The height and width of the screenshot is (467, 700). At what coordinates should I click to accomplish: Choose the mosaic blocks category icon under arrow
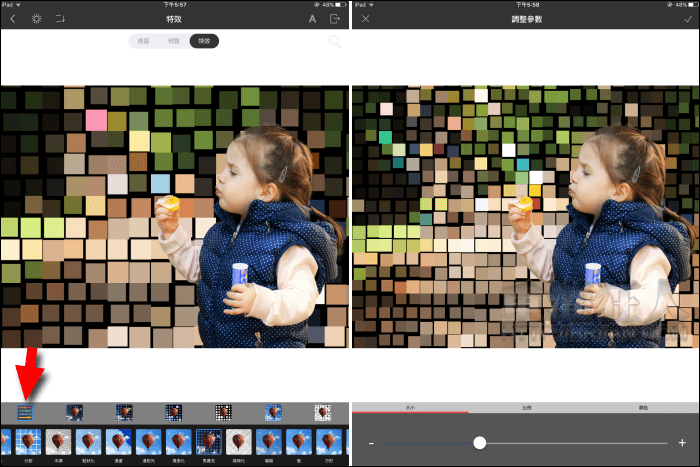coord(25,412)
